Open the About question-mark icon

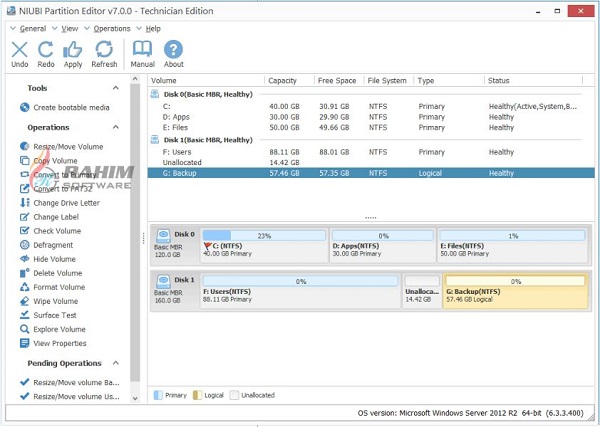click(173, 49)
